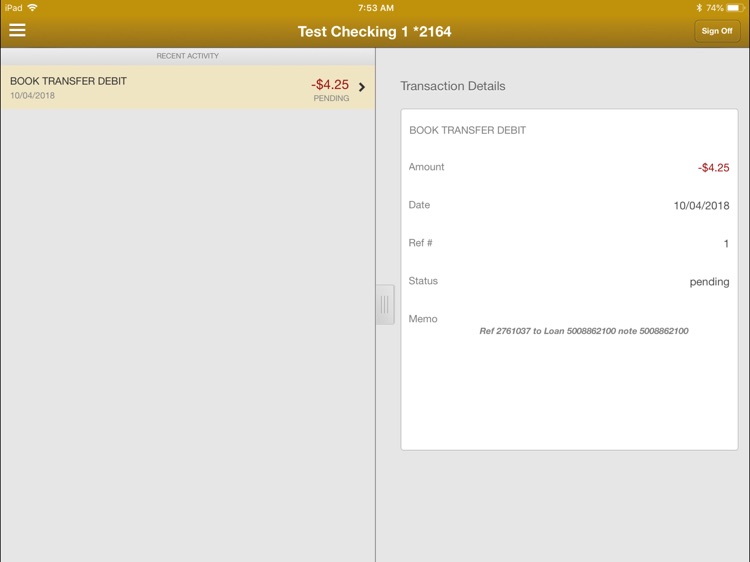750x562 pixels.
Task: Click the -$4.25 Amount value in details
Action: (x=713, y=167)
